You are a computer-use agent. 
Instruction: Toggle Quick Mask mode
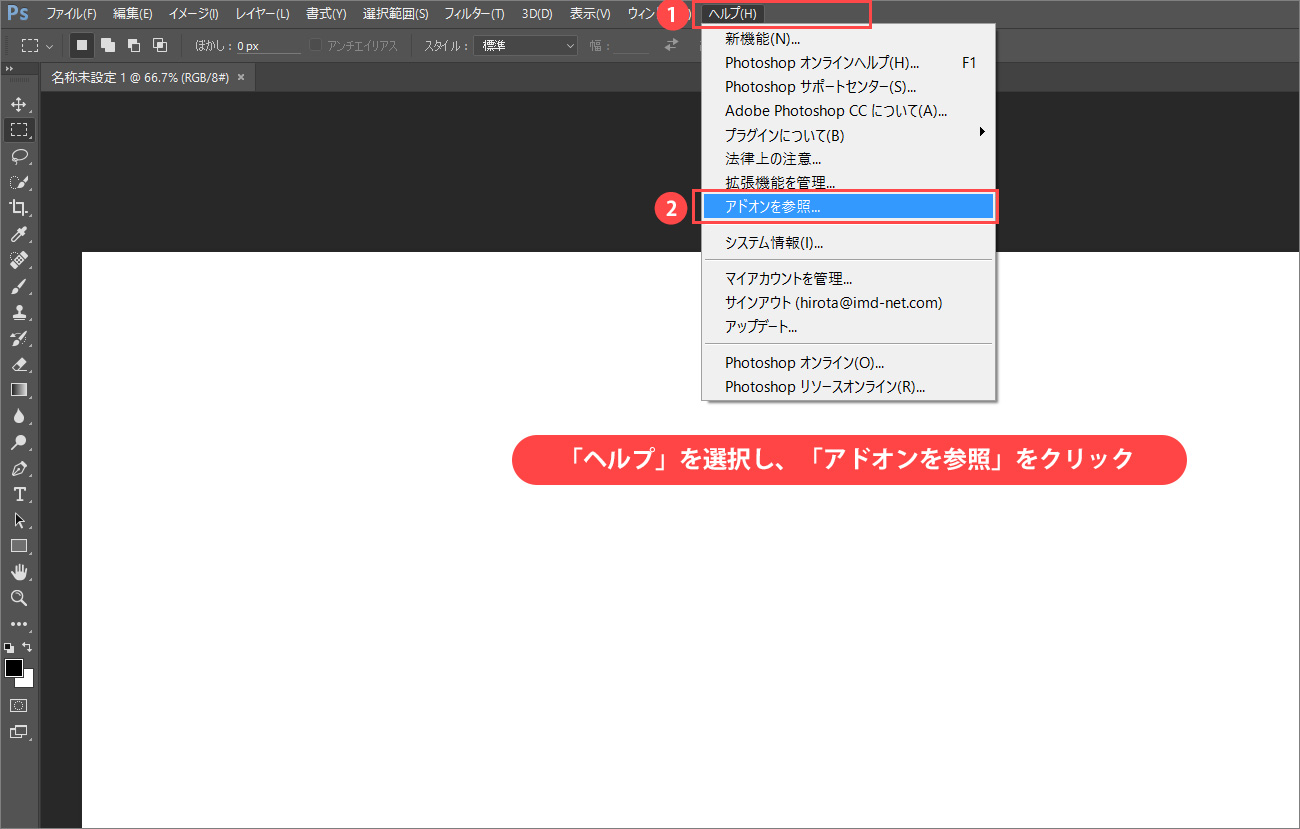point(19,705)
